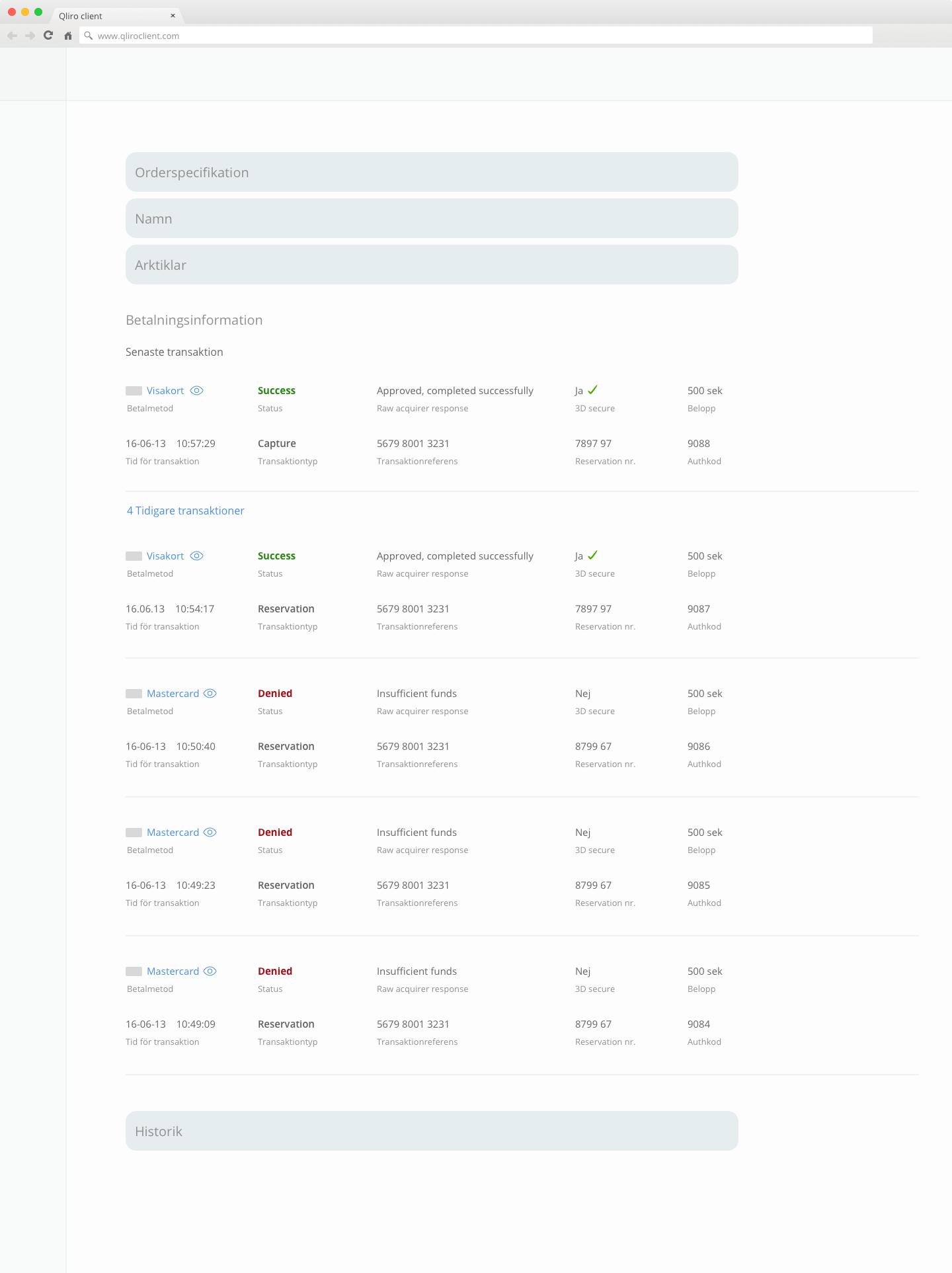Toggle eye icon on 10:49:09 Mastercard transaction
This screenshot has height=1273, width=952.
(210, 971)
